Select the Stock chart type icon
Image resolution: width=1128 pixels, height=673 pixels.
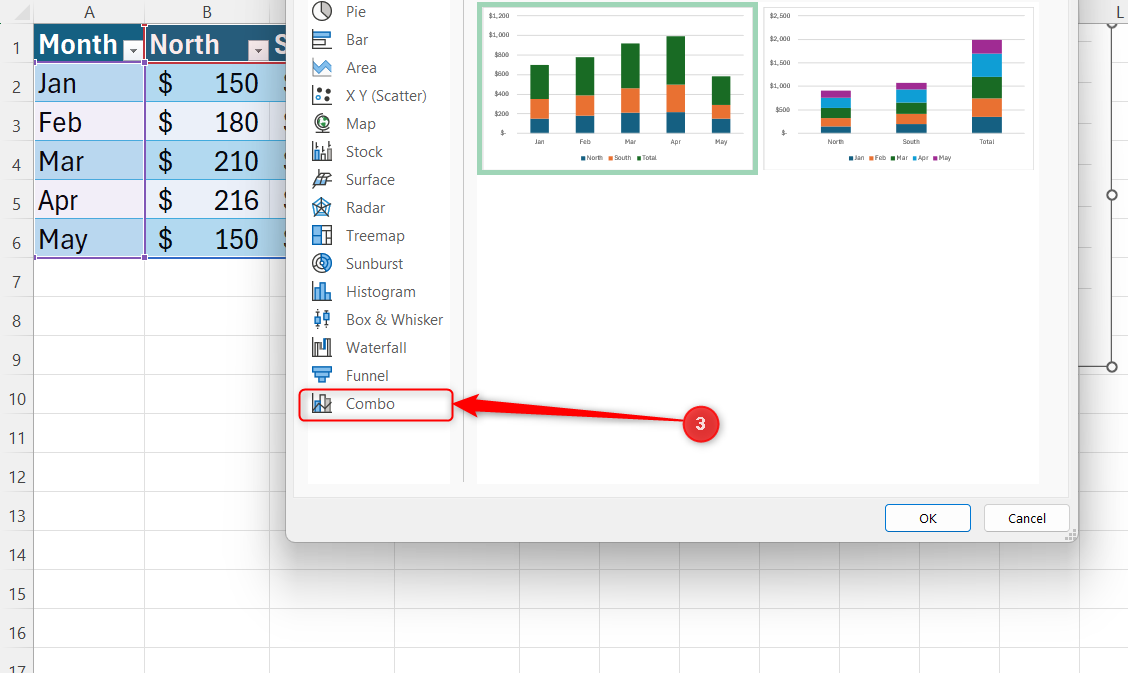click(x=322, y=152)
